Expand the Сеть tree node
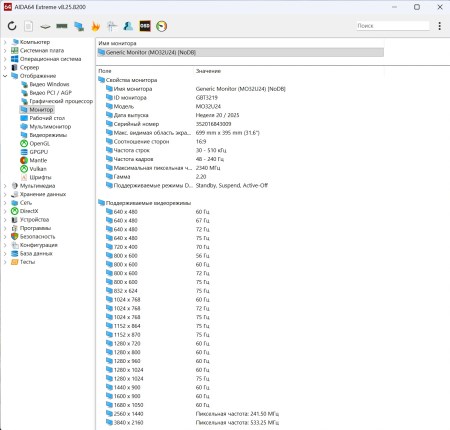450x430 pixels. coord(5,203)
